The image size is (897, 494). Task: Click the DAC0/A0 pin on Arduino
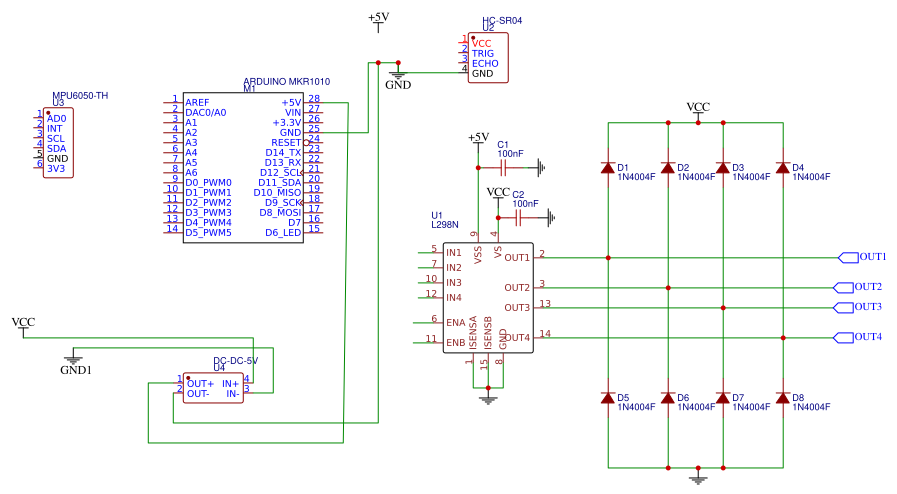pyautogui.click(x=206, y=113)
